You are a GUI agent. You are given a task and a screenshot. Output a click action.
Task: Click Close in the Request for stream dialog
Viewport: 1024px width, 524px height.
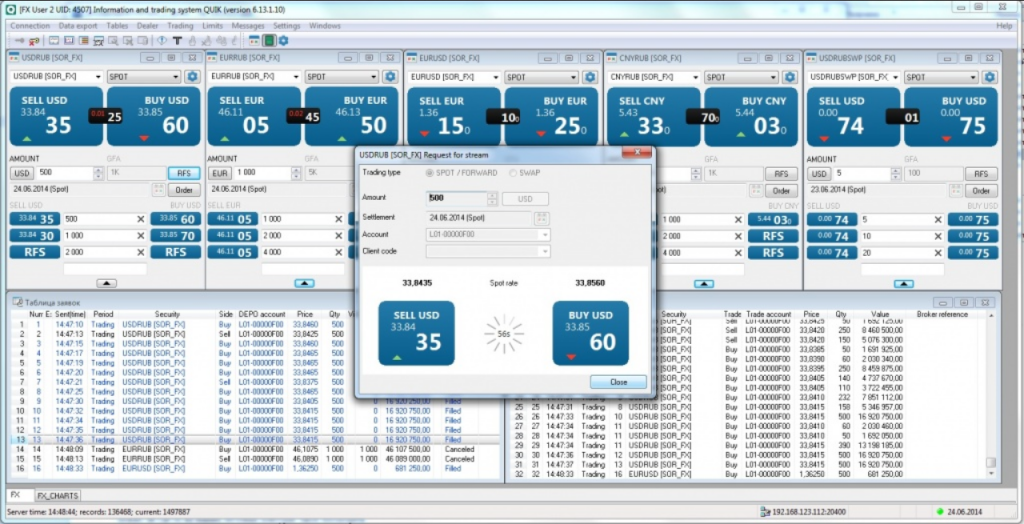[618, 382]
